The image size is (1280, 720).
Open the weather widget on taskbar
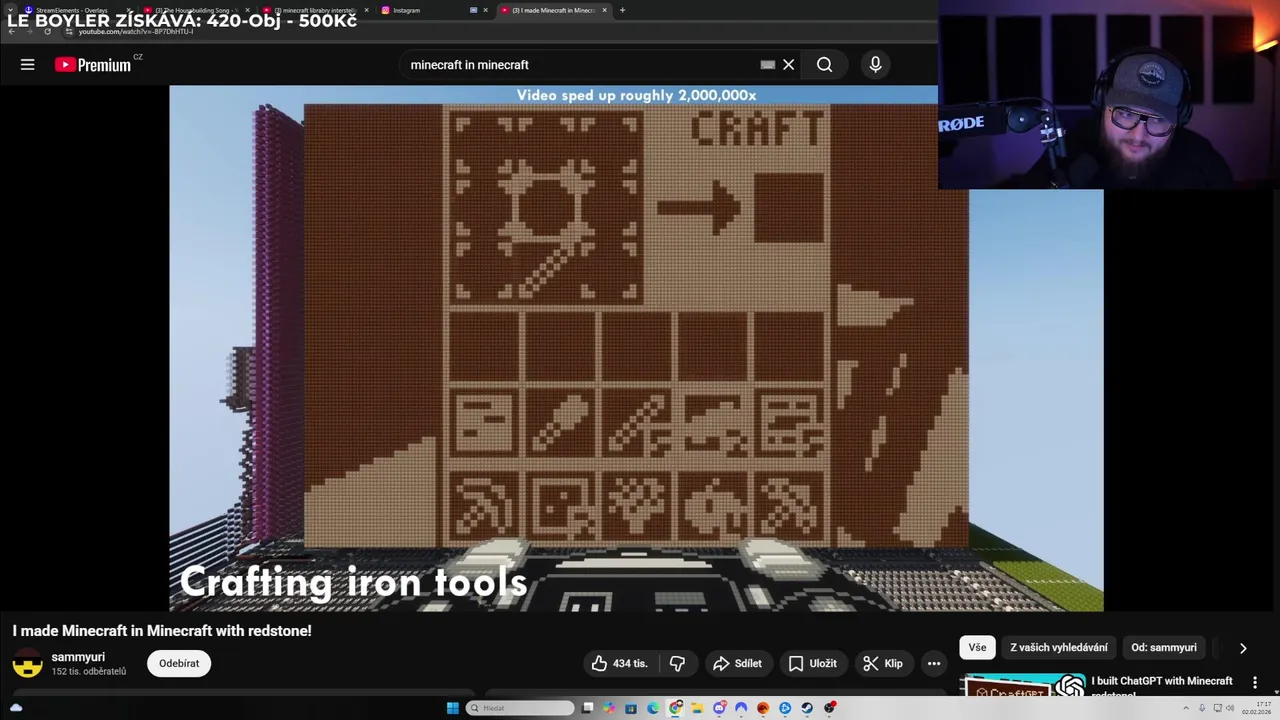coord(16,708)
